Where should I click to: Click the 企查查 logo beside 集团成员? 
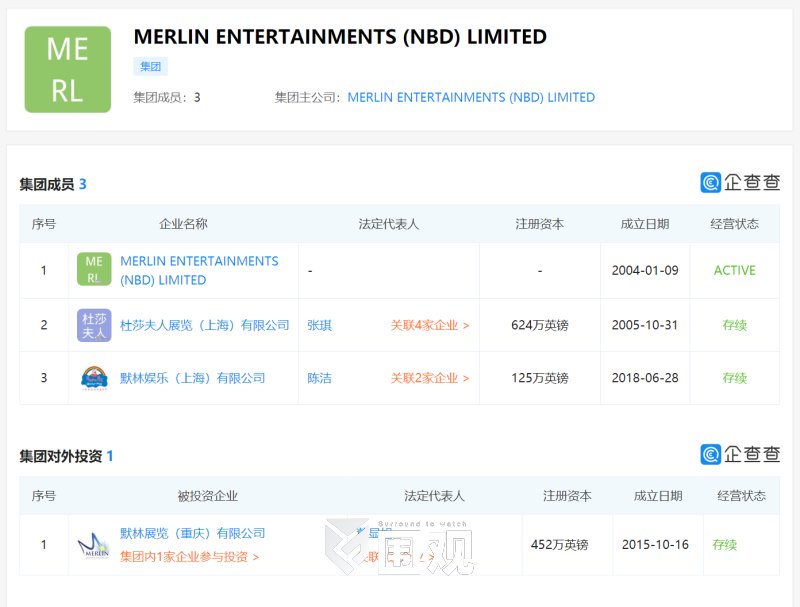click(x=740, y=182)
